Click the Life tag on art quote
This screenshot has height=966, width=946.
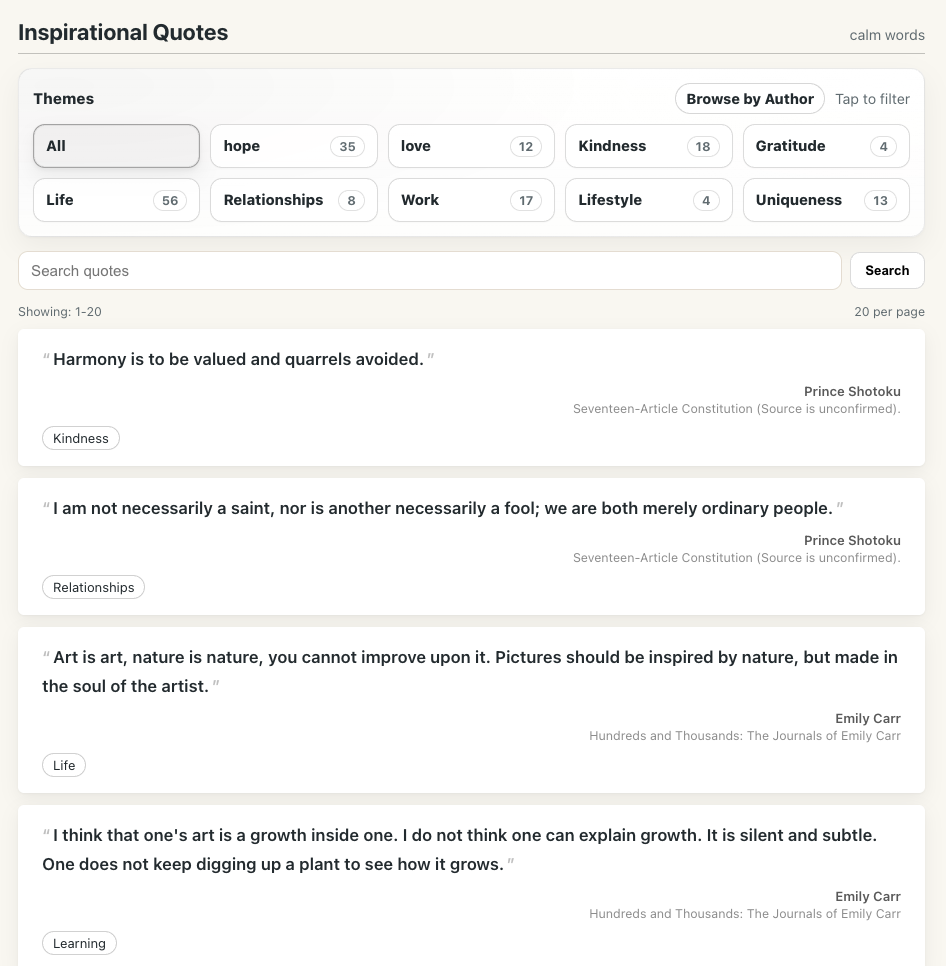pos(64,765)
